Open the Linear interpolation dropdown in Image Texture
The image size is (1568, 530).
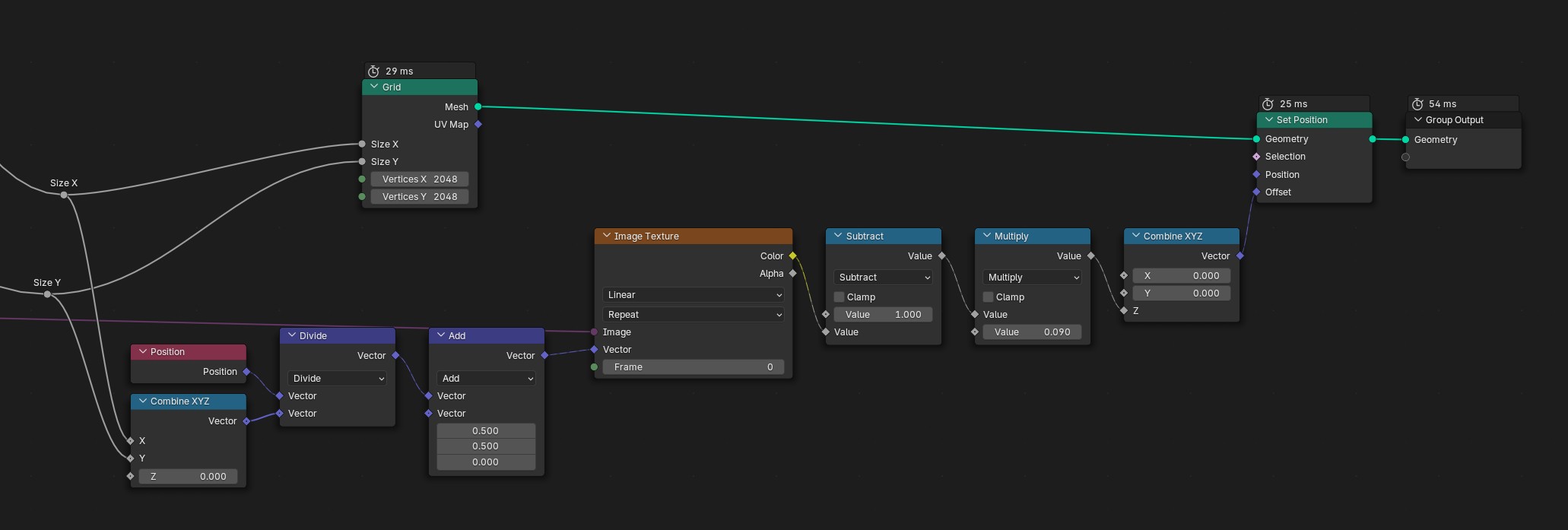click(694, 295)
